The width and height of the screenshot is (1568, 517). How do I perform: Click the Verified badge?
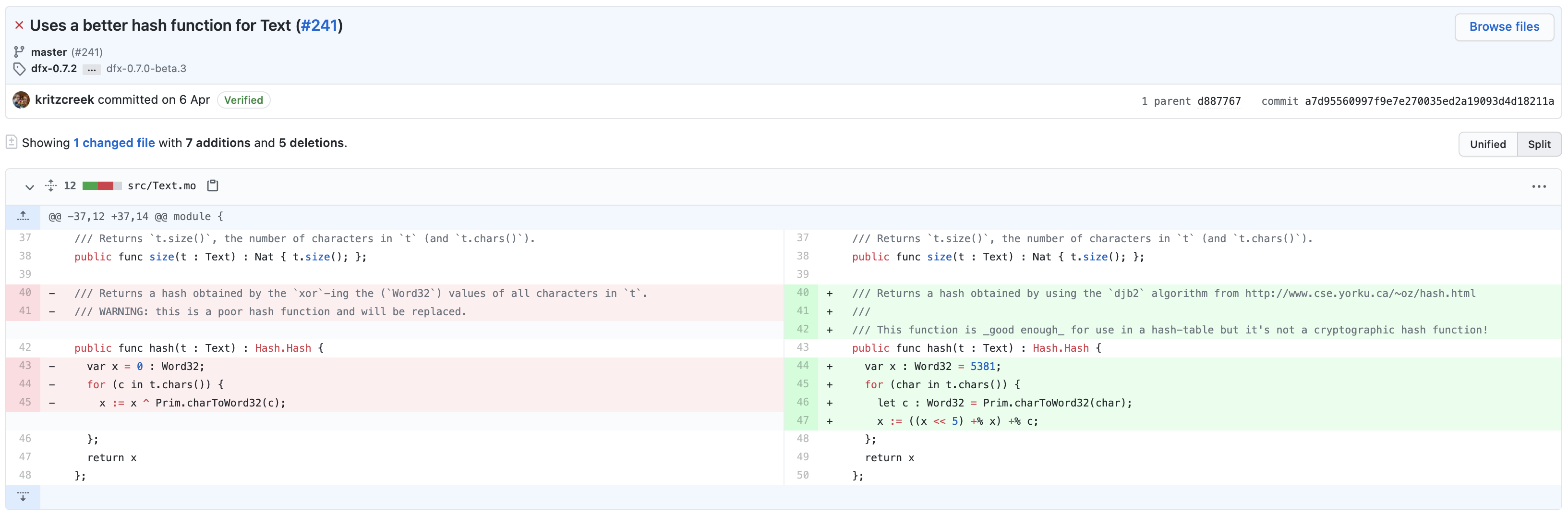(243, 100)
